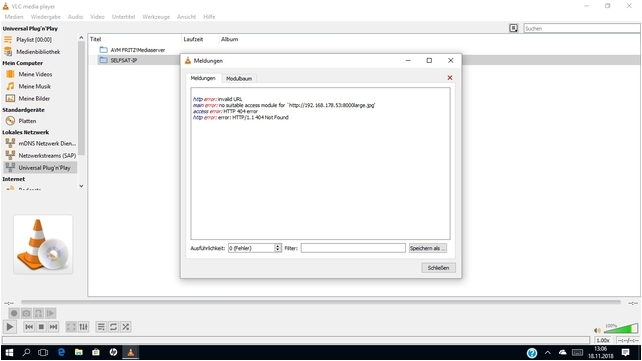Image resolution: width=642 pixels, height=361 pixels.
Task: Click the Speichern als button
Action: tap(427, 248)
